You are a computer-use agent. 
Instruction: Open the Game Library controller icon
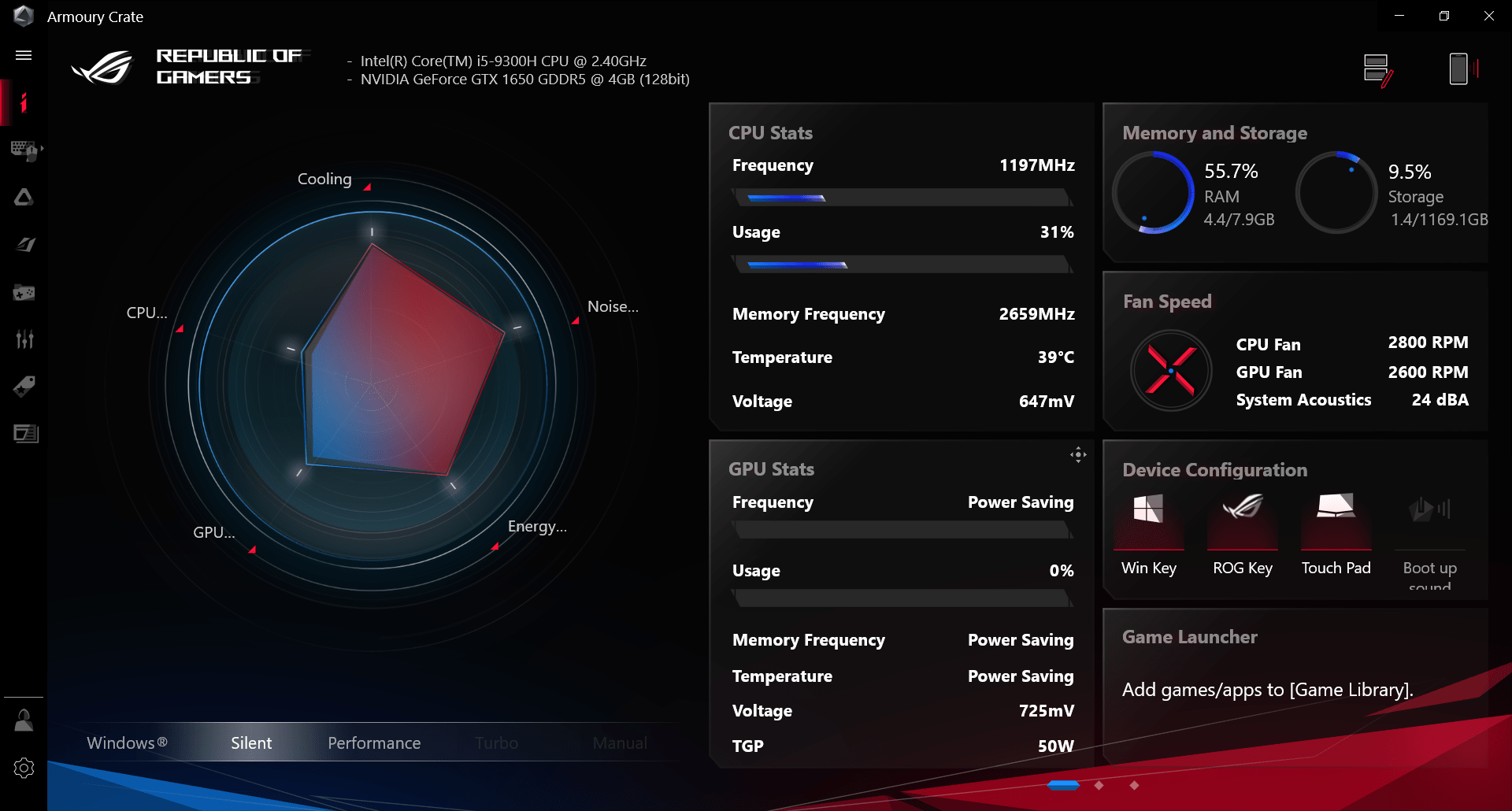click(24, 292)
